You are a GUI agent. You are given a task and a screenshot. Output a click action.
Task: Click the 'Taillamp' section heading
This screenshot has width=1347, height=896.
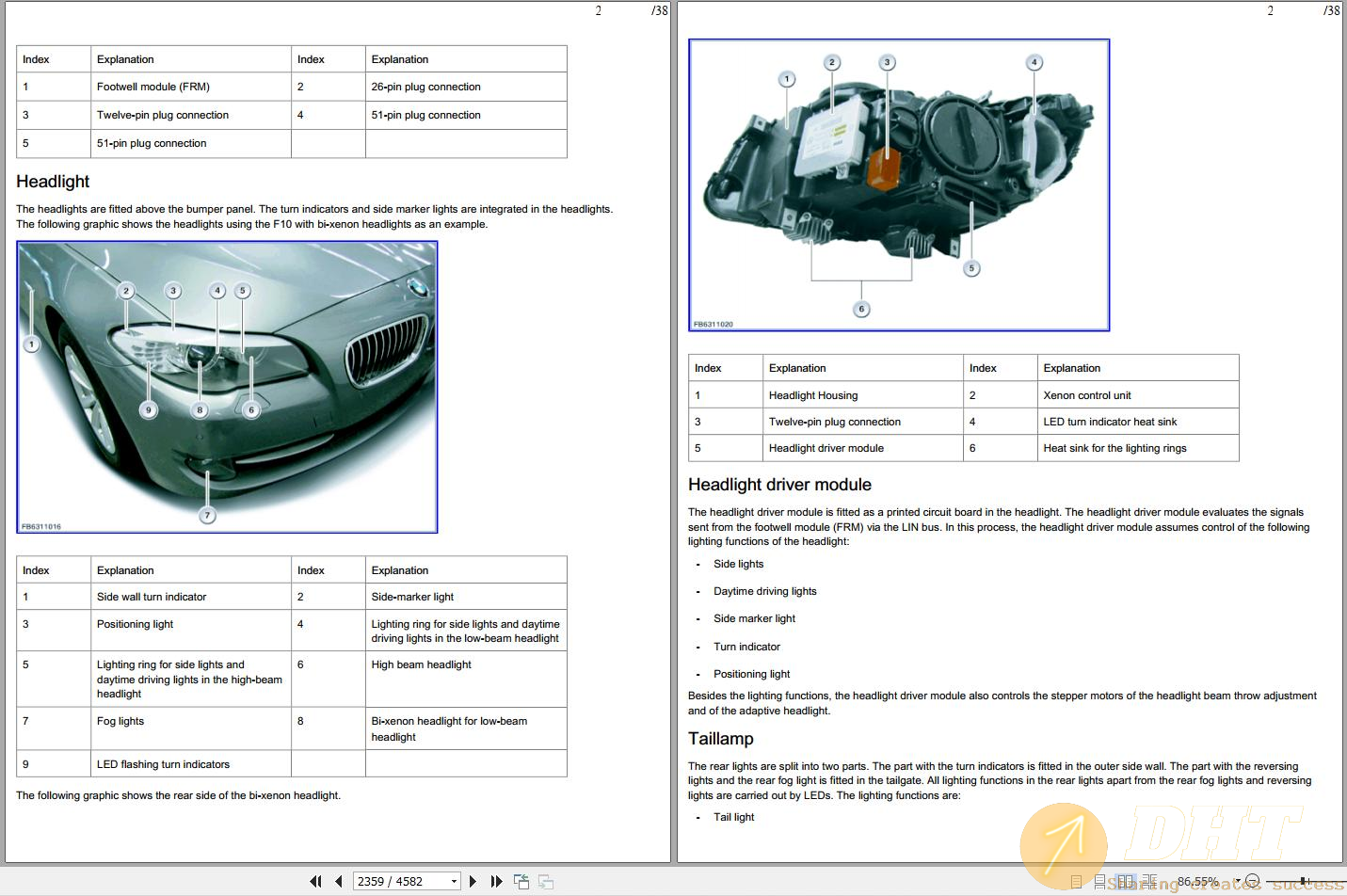(x=720, y=739)
